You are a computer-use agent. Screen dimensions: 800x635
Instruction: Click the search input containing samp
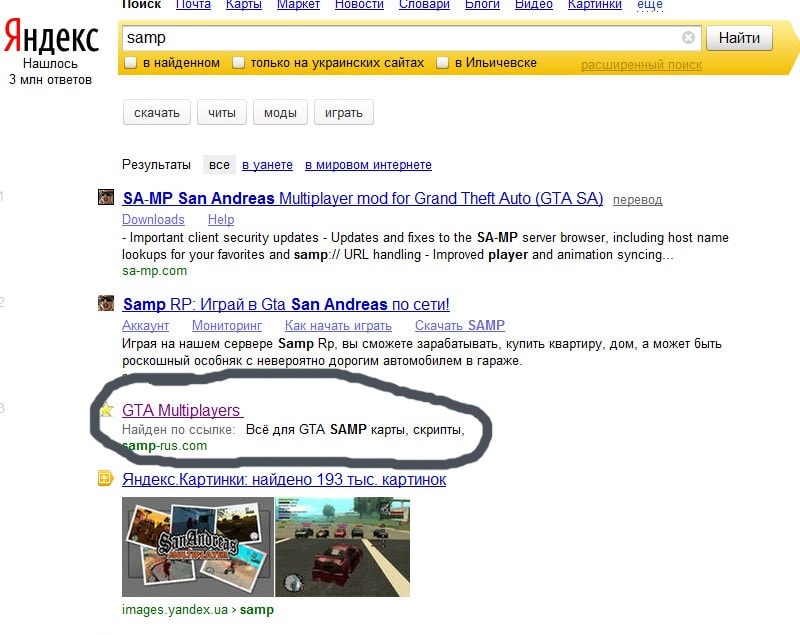point(403,38)
